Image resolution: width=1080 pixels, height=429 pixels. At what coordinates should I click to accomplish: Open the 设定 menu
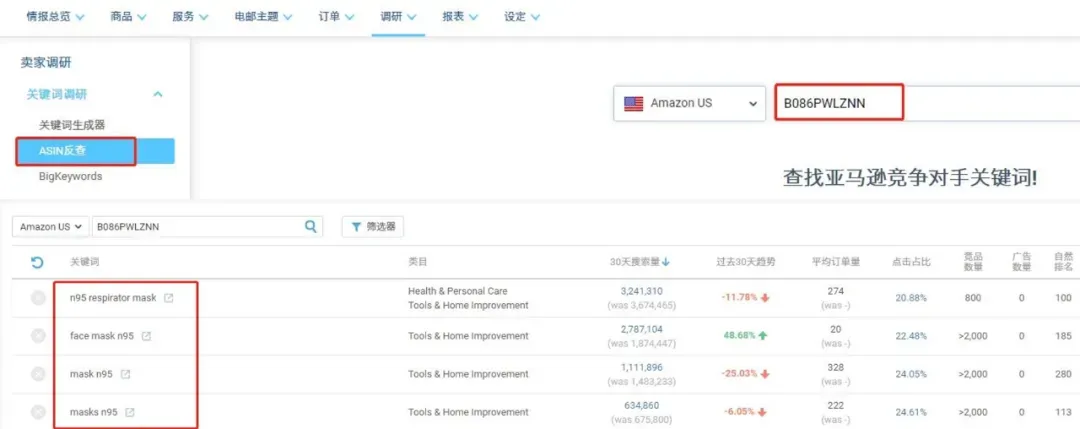522,17
